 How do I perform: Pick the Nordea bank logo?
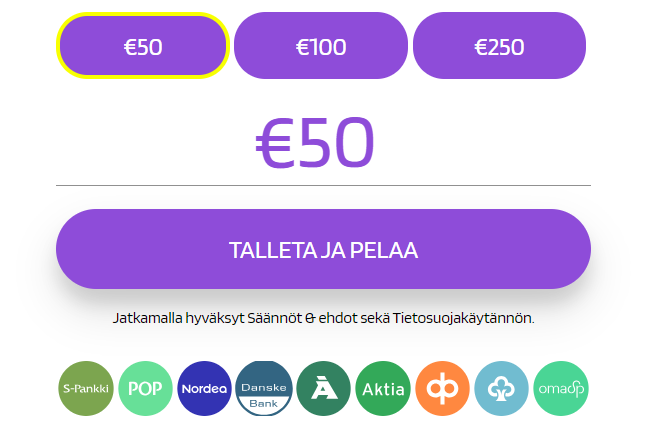click(205, 388)
